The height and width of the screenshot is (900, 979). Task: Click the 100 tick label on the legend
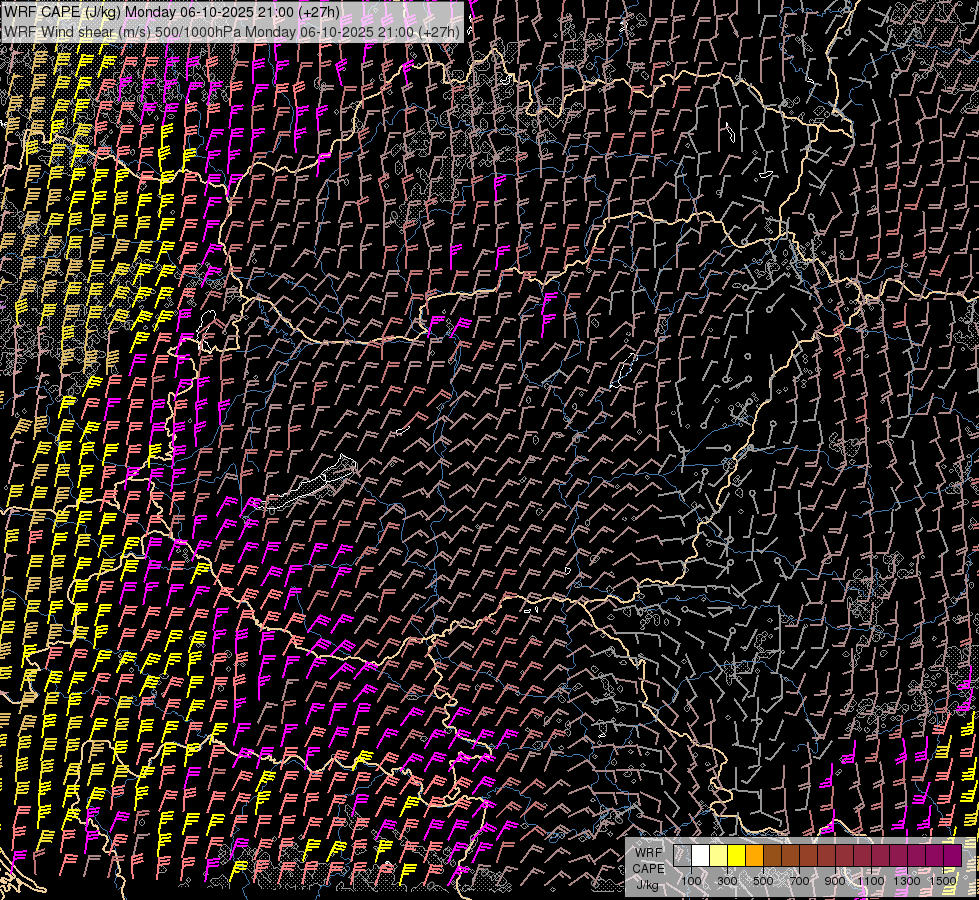(x=691, y=880)
